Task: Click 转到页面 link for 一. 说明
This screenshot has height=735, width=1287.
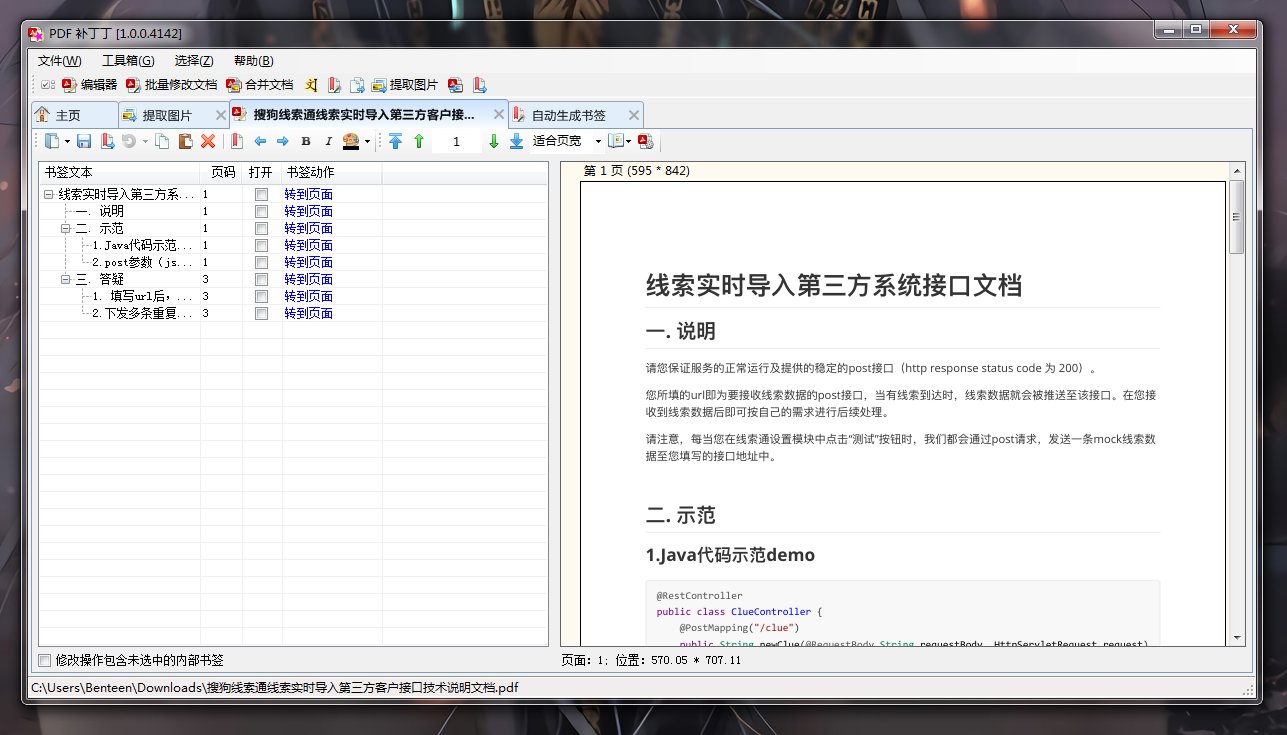Action: coord(308,211)
